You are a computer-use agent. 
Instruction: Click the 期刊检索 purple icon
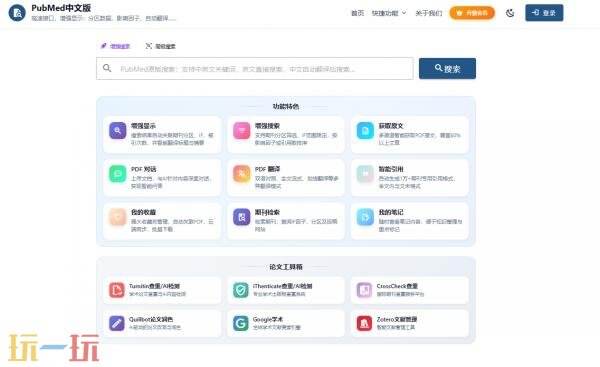[x=241, y=217]
